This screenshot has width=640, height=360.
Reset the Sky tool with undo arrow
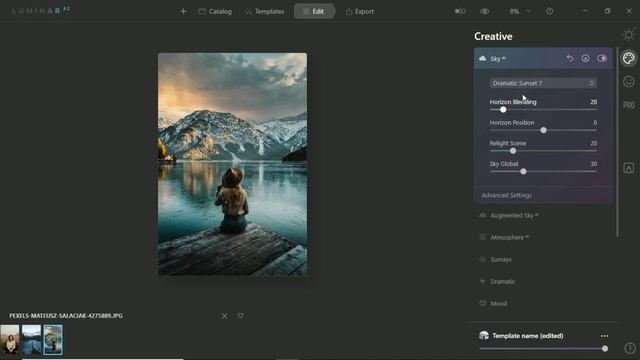(x=570, y=58)
